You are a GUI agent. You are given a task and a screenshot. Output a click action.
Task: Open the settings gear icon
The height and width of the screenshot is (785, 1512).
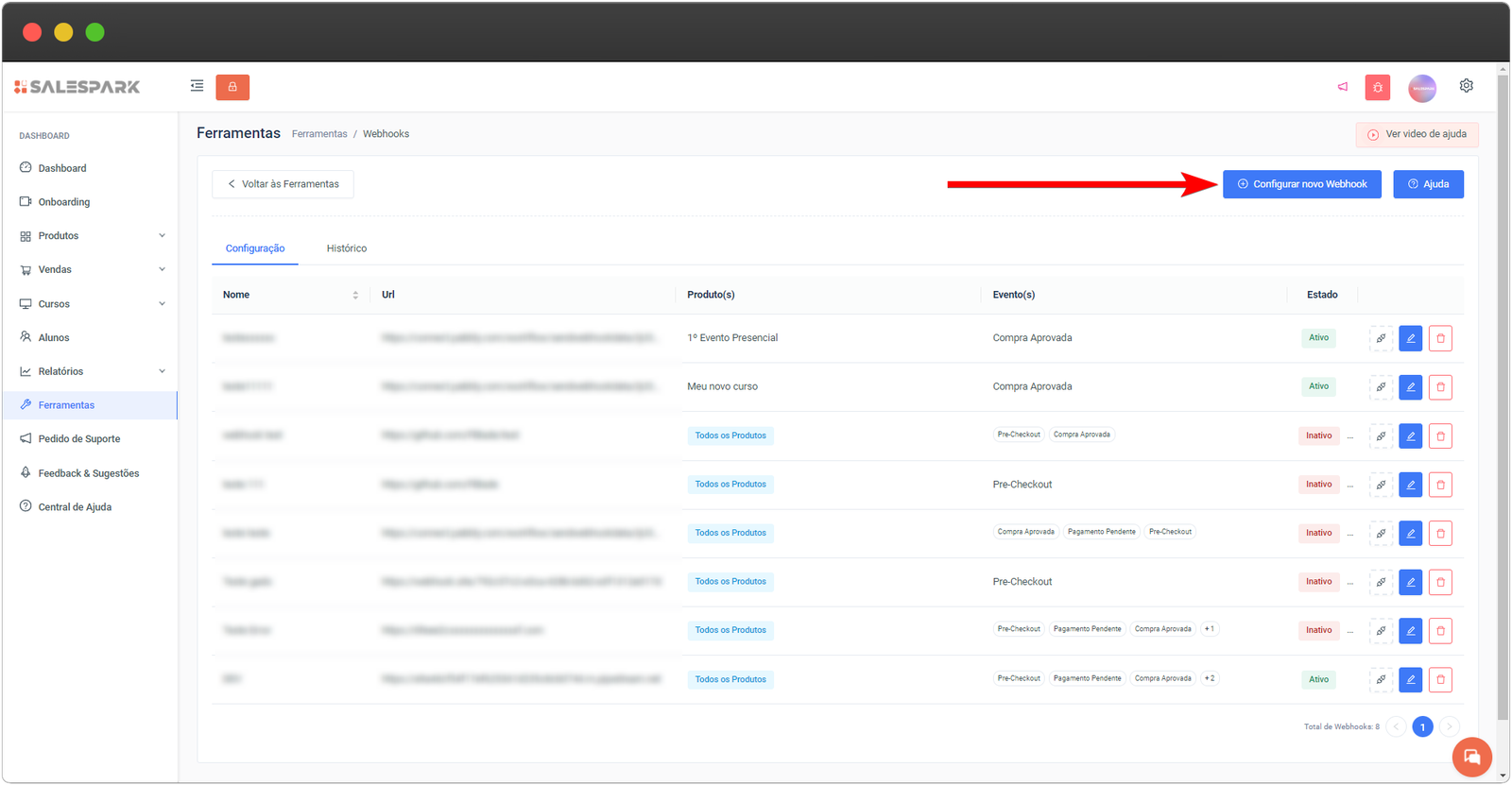click(1466, 86)
